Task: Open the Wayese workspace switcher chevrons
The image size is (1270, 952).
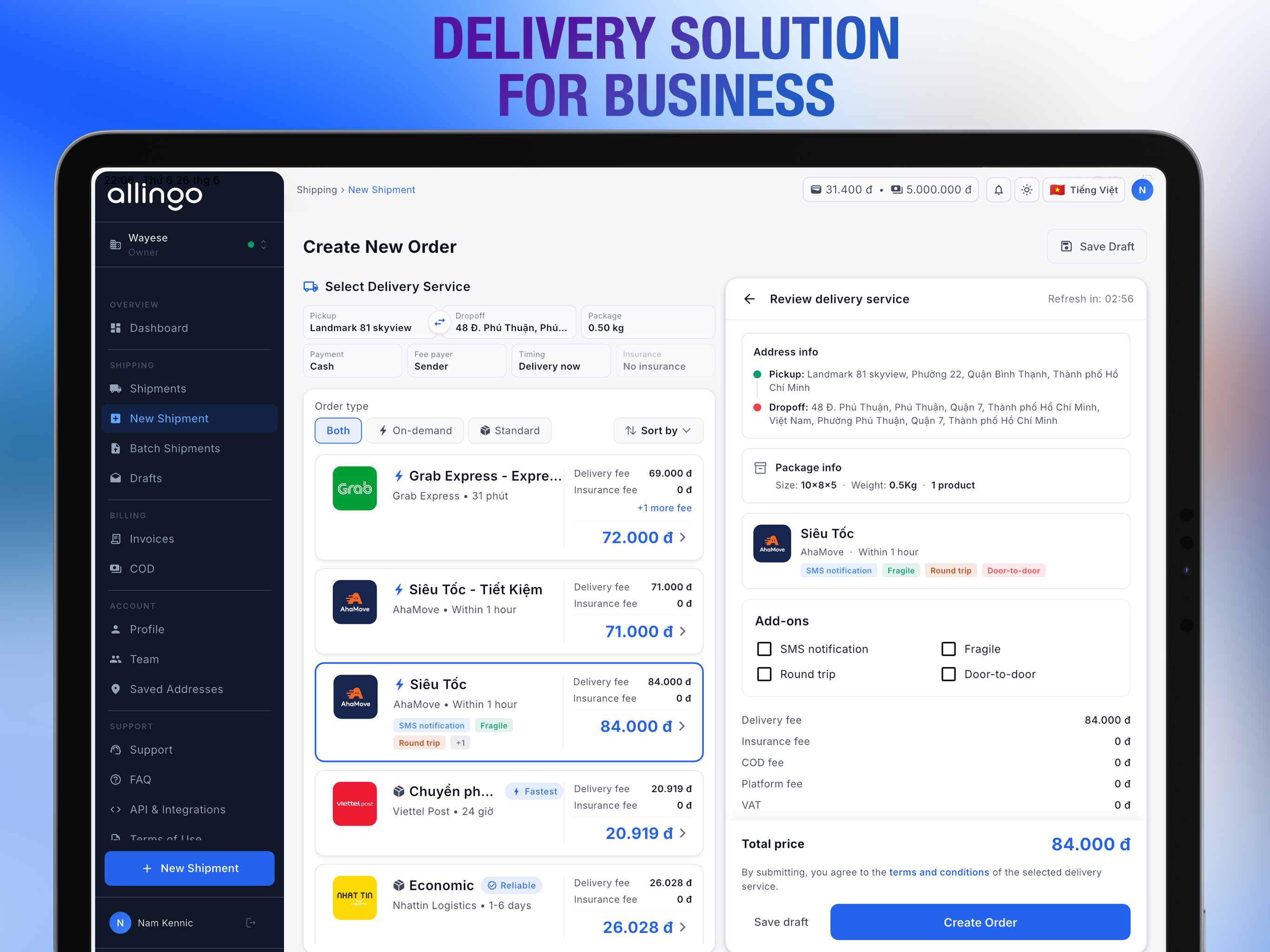Action: (264, 245)
